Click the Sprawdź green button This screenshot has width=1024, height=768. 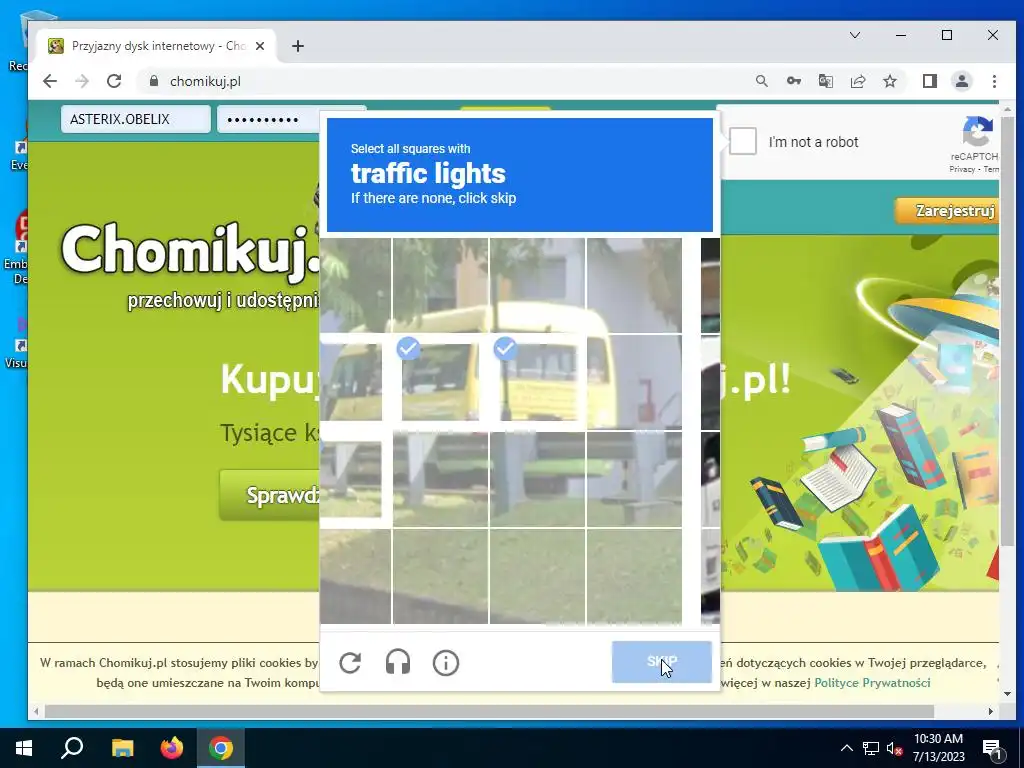[271, 495]
